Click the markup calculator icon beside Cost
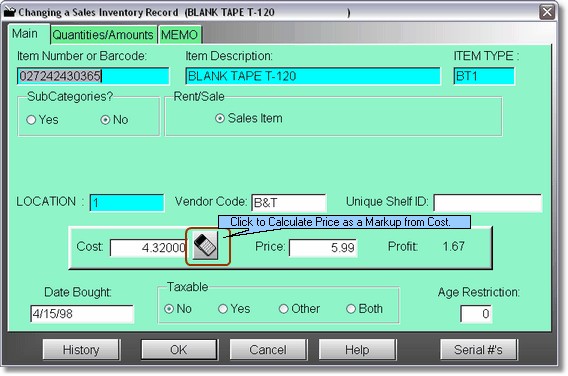Viewport: 568px width, 376px height. coord(205,246)
